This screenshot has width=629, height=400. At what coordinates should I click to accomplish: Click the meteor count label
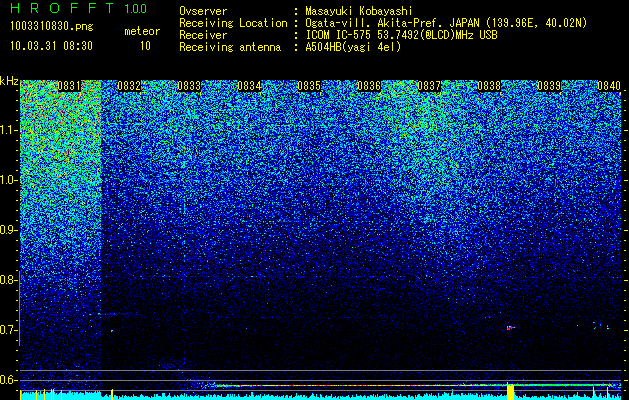click(142, 31)
